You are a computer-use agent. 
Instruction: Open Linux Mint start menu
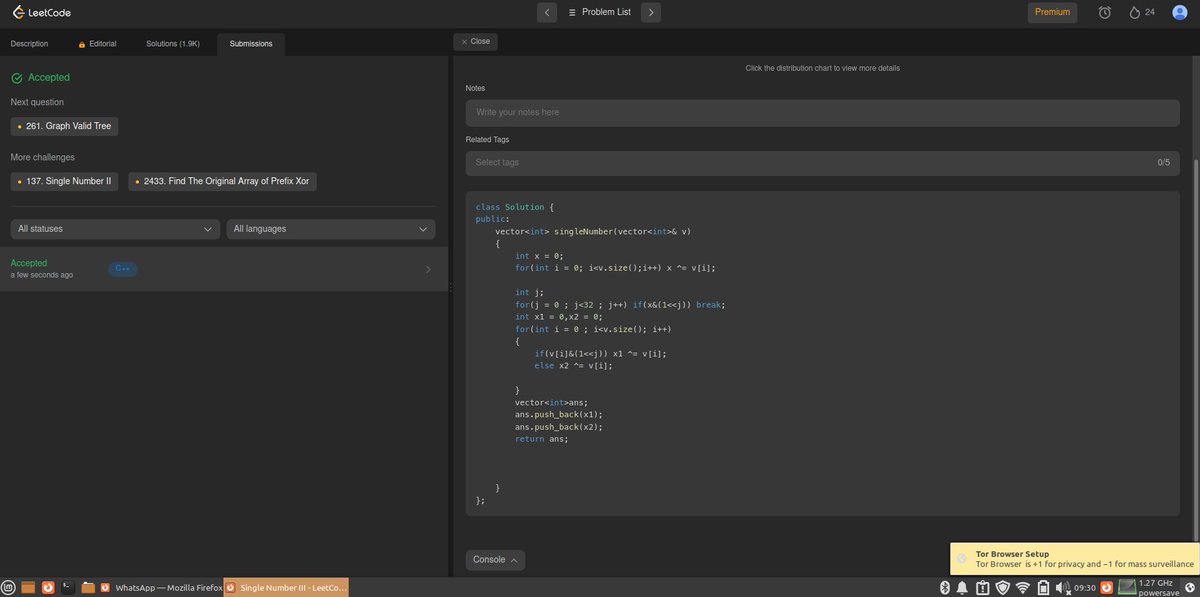[9, 588]
